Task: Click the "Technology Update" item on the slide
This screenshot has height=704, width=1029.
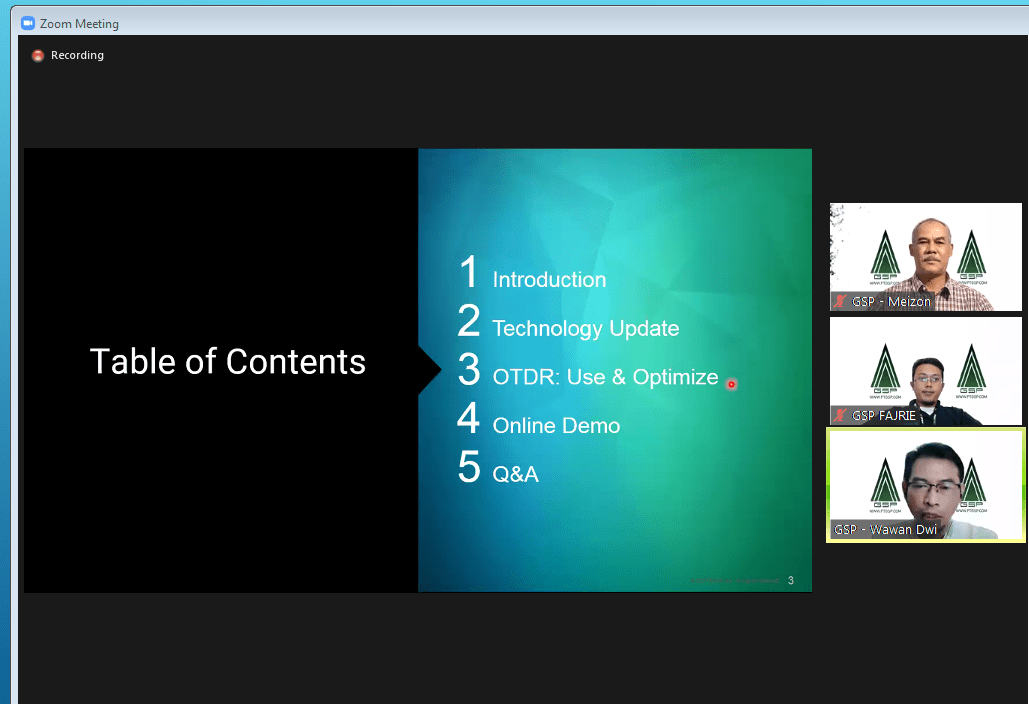Action: [x=586, y=328]
